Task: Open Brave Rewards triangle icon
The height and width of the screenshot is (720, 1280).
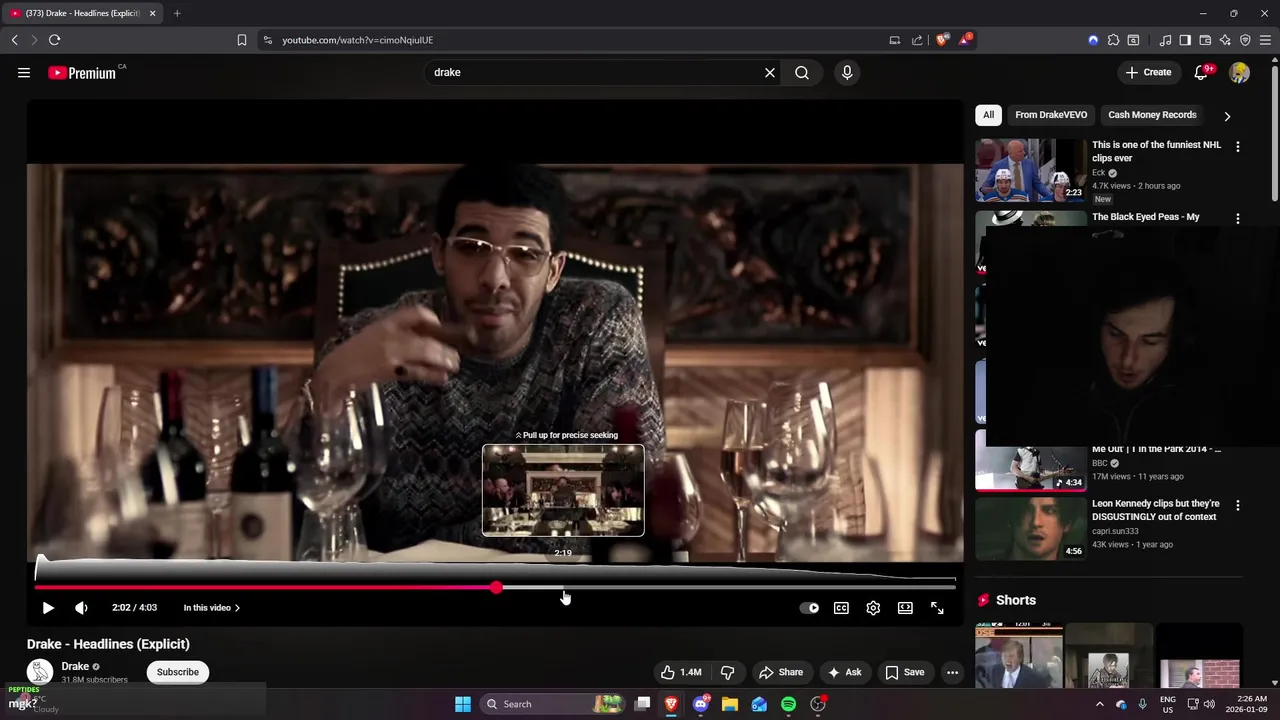Action: pyautogui.click(x=965, y=40)
